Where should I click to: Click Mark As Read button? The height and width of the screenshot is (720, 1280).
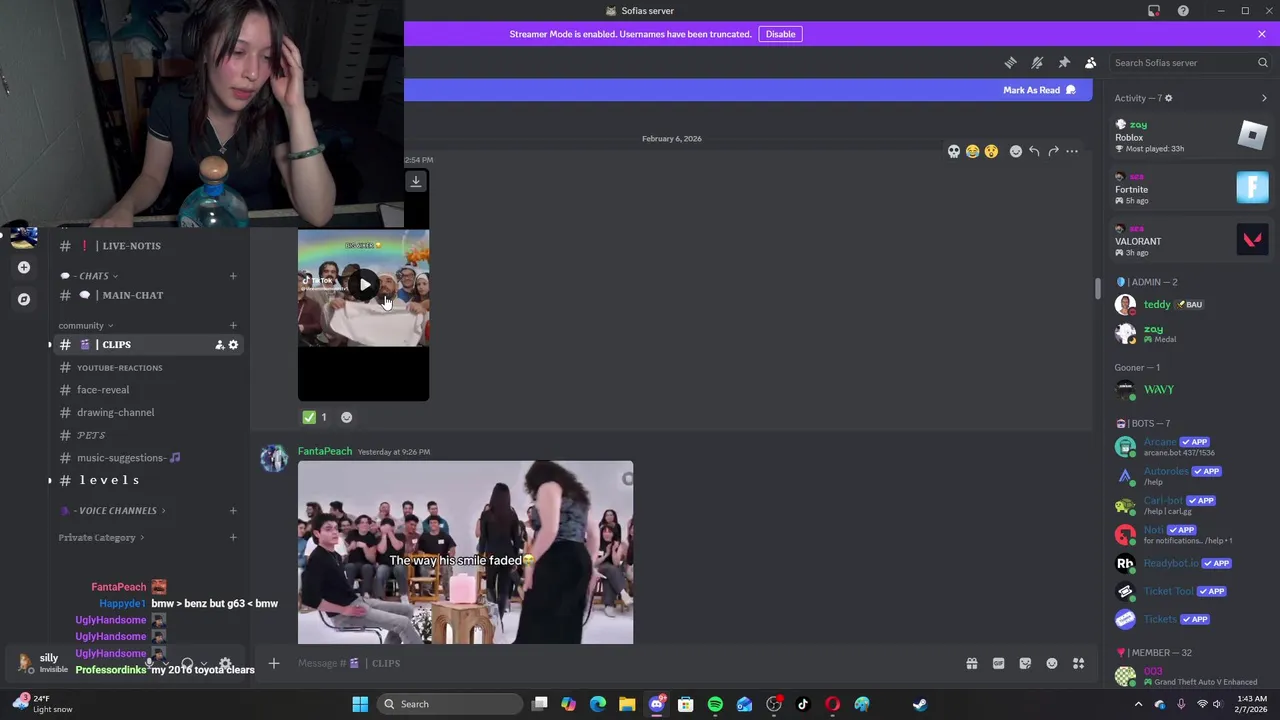[1039, 90]
